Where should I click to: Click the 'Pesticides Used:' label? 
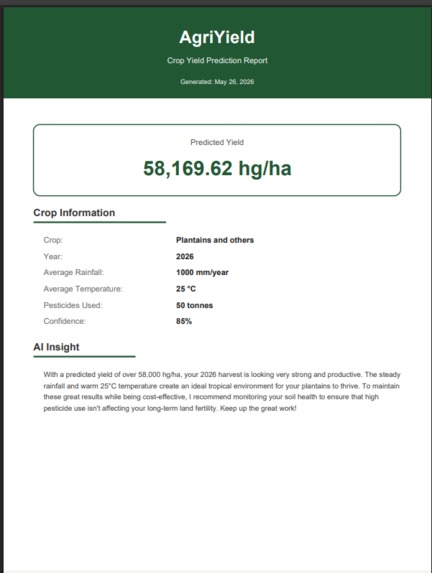tap(73, 306)
